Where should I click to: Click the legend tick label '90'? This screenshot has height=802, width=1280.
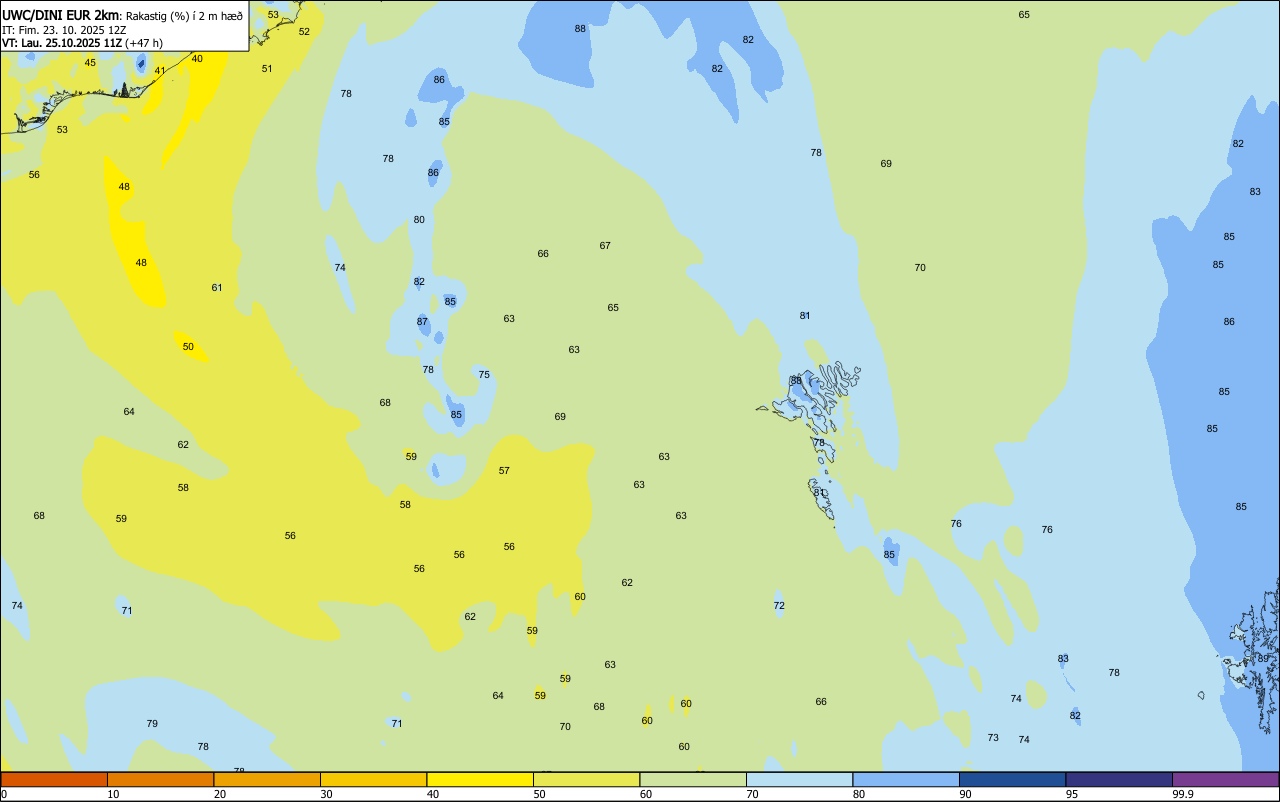point(966,794)
